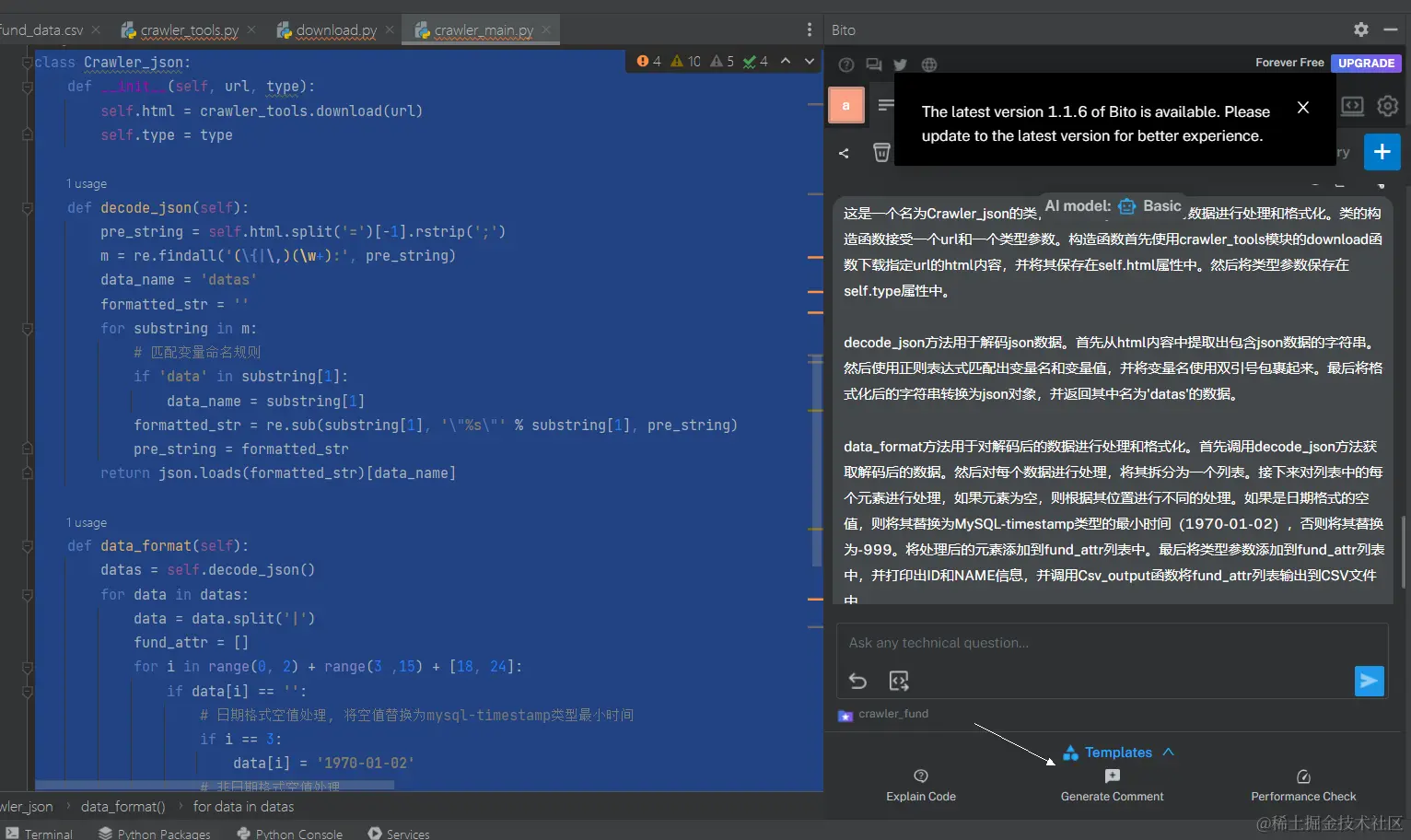This screenshot has width=1411, height=840.
Task: Click the AI model Basic badge
Action: (1113, 206)
